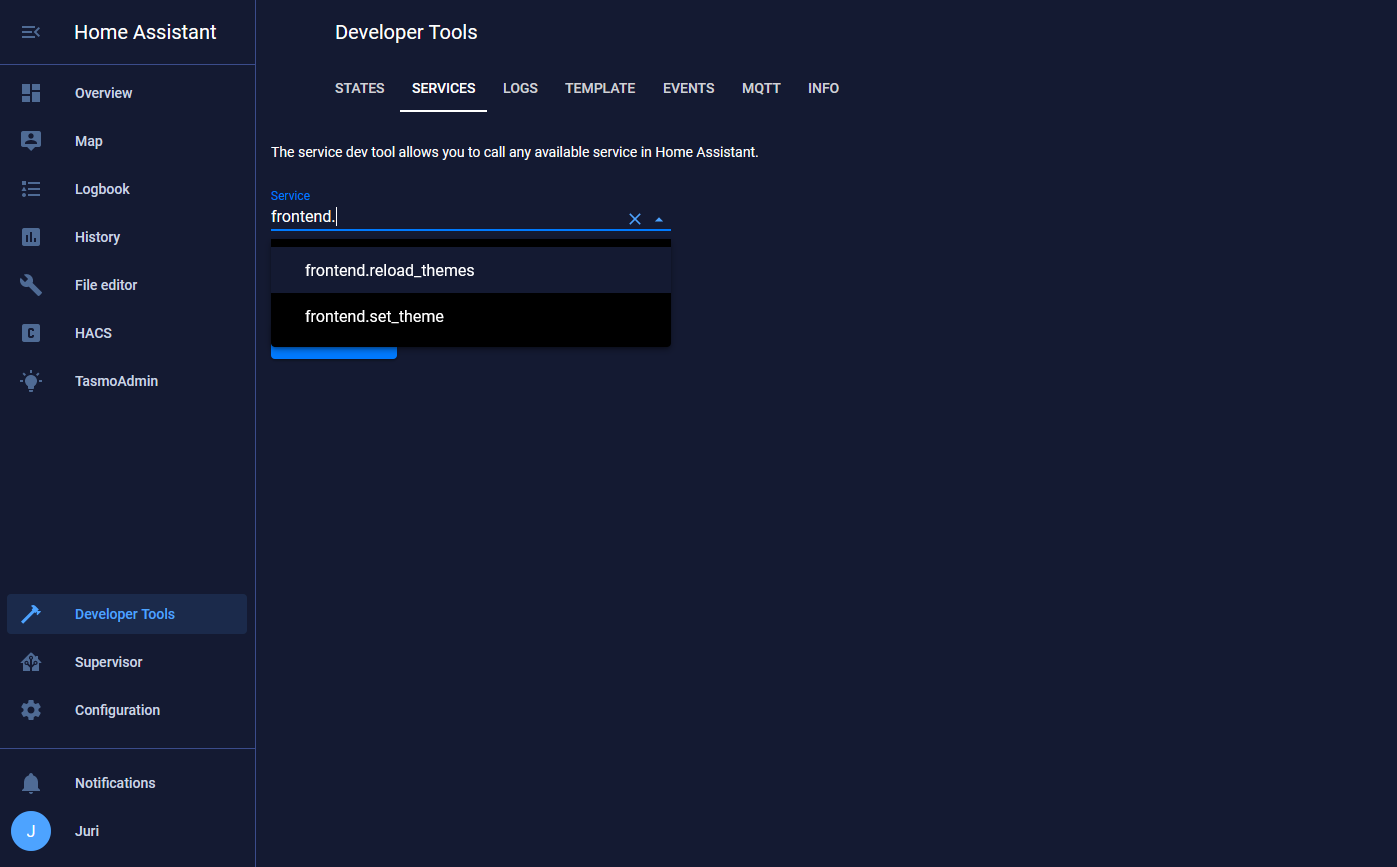Click the File editor wrench icon
Image resolution: width=1397 pixels, height=867 pixels.
point(31,285)
